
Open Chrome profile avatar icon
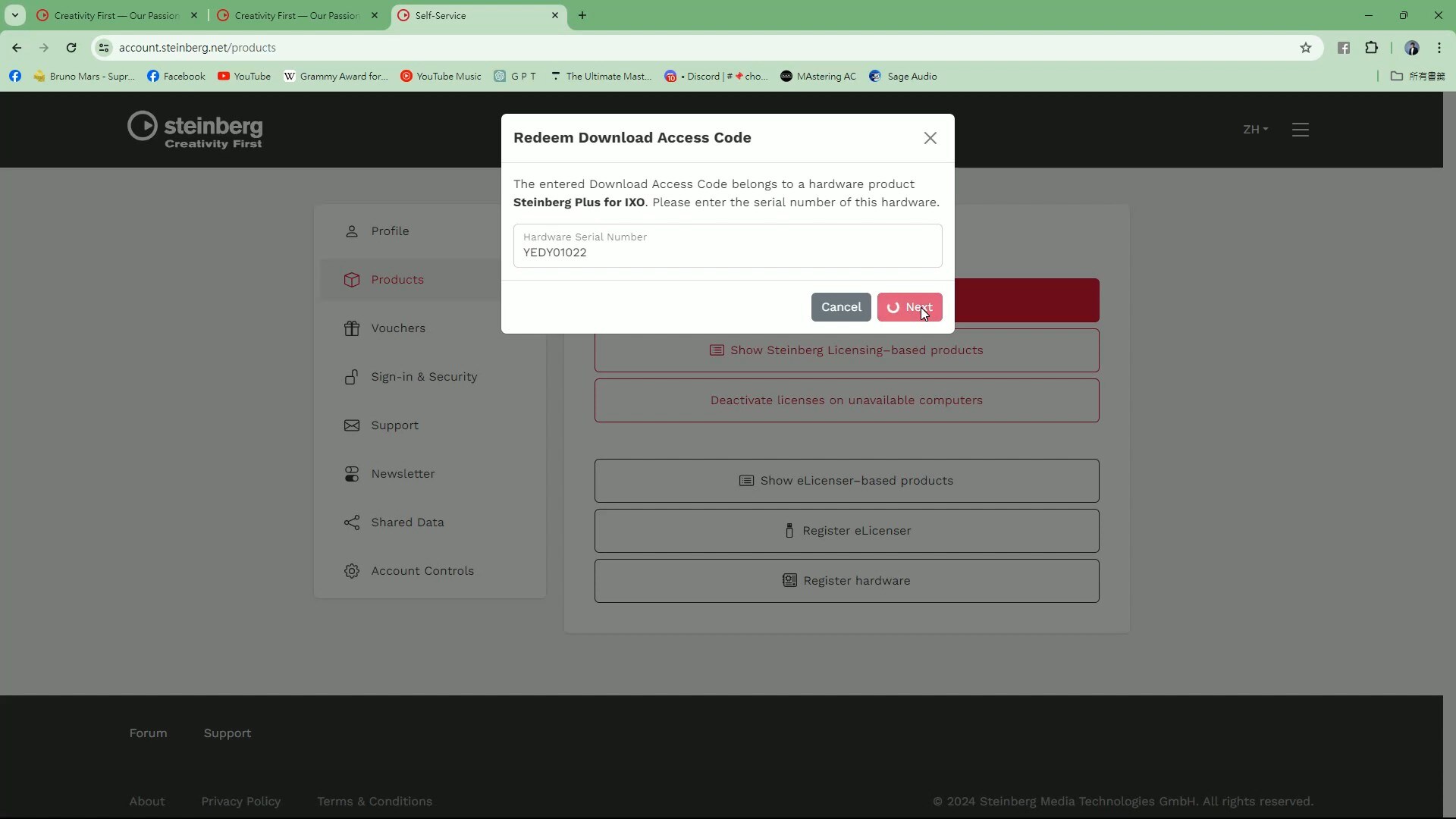click(x=1411, y=48)
